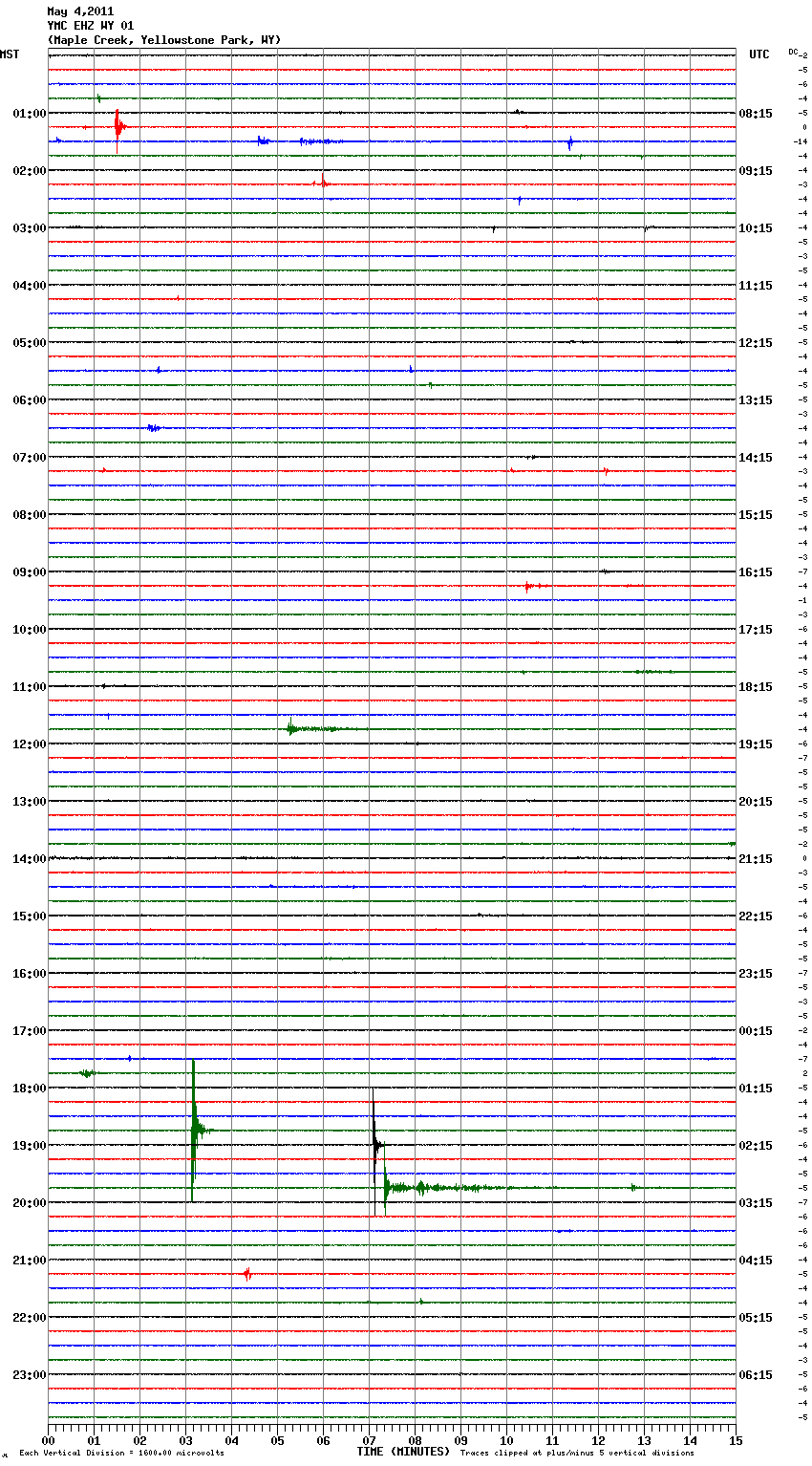Select the "22:00" MST time label
Screen dimensions: 812x1466
pyautogui.click(x=30, y=1318)
